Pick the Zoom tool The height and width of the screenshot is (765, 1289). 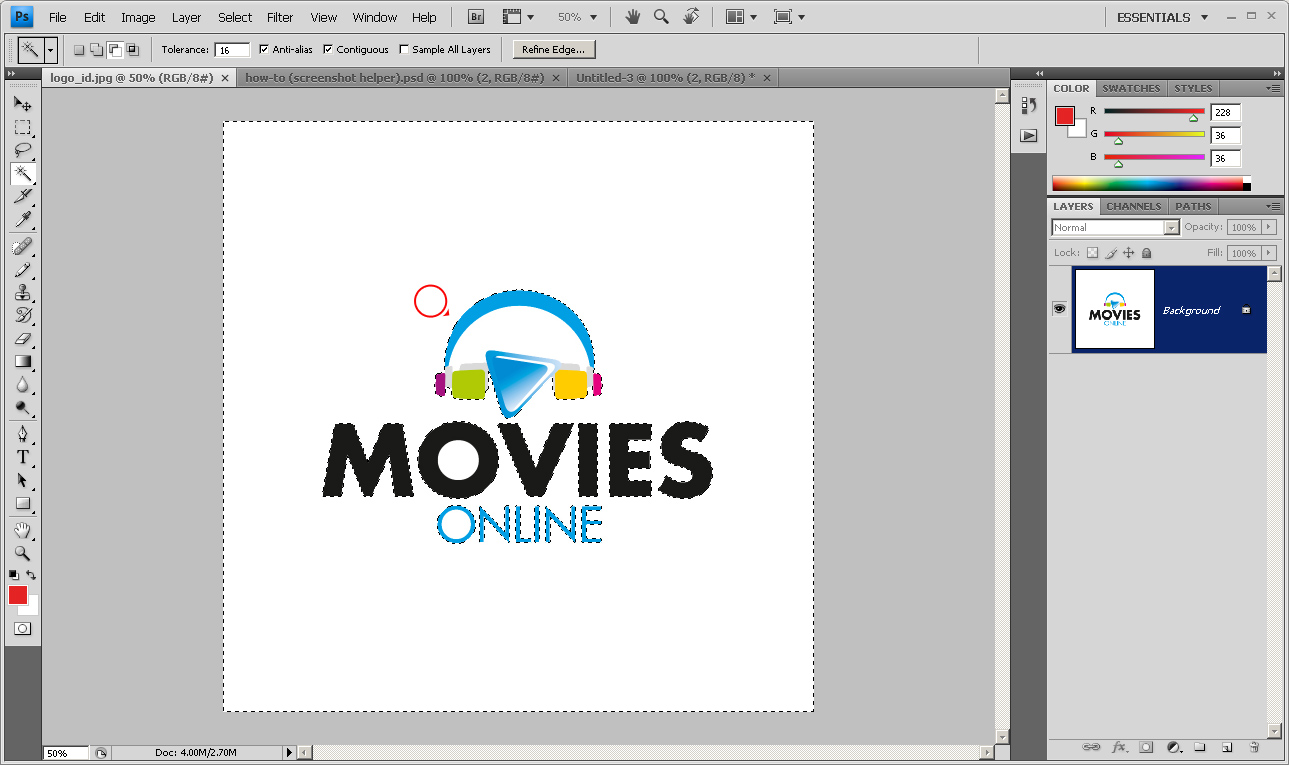tap(23, 553)
